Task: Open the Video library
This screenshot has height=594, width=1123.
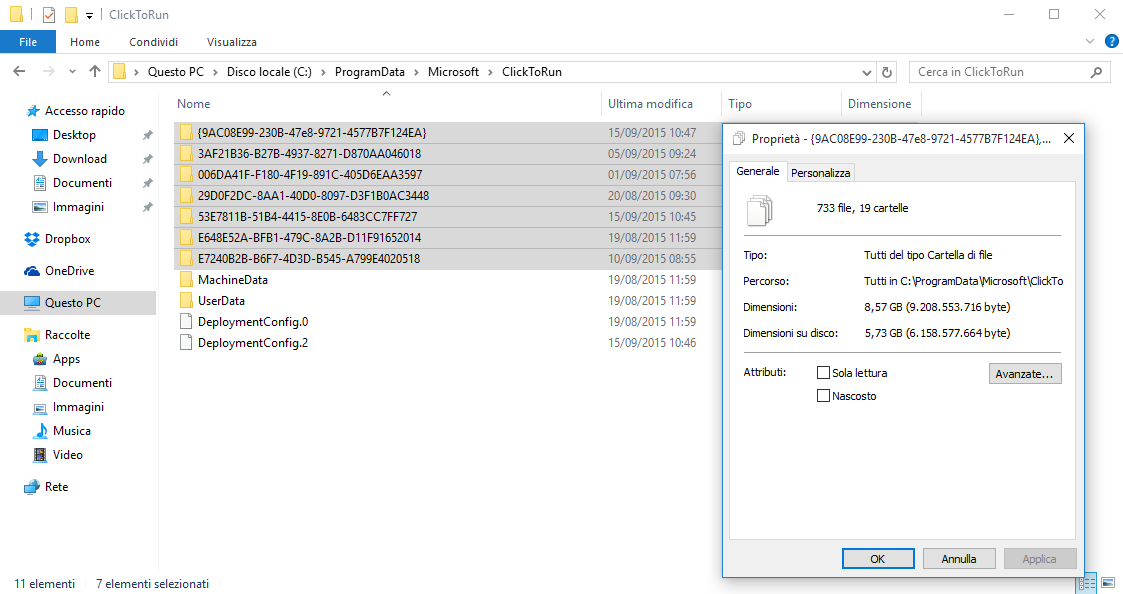Action: pyautogui.click(x=67, y=454)
